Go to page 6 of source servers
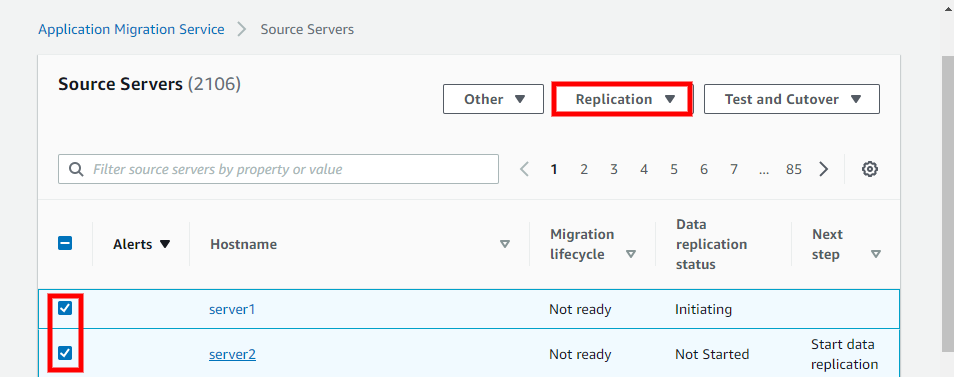This screenshot has height=377, width=954. [704, 170]
